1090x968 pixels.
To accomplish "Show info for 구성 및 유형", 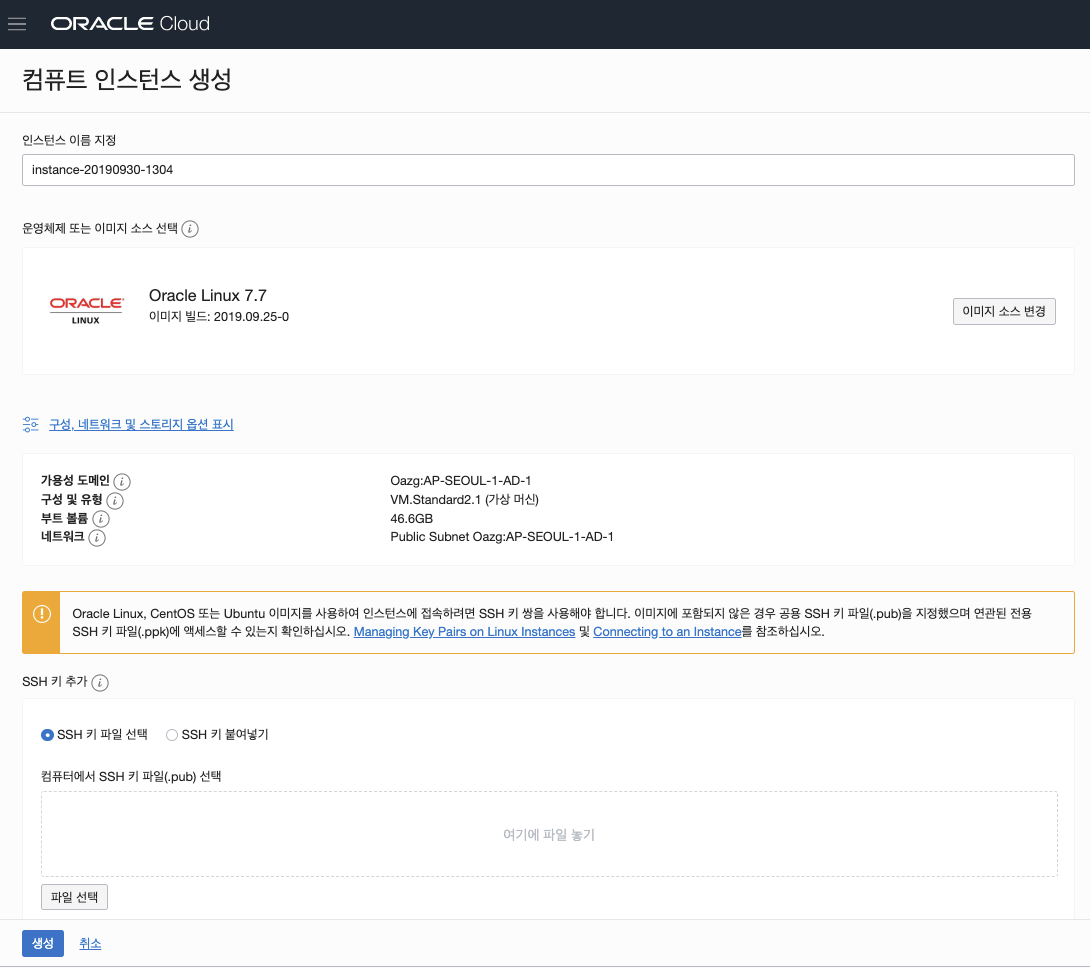I will pos(115,500).
